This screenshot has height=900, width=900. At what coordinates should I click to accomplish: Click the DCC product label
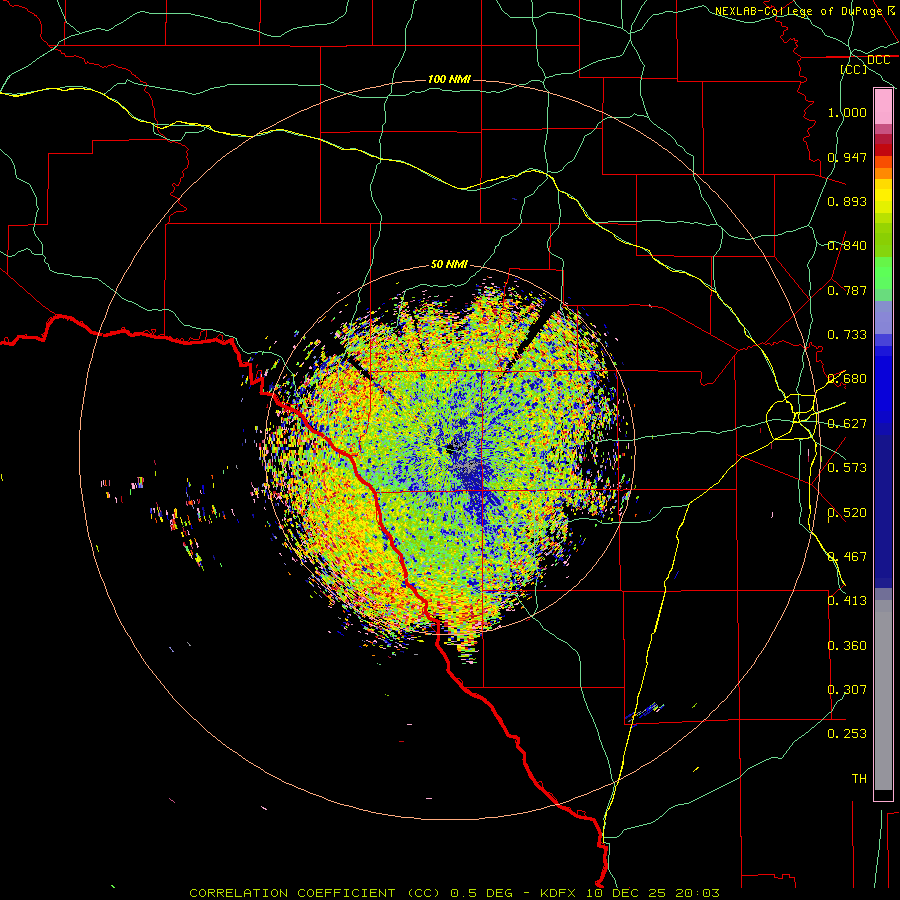pos(878,60)
